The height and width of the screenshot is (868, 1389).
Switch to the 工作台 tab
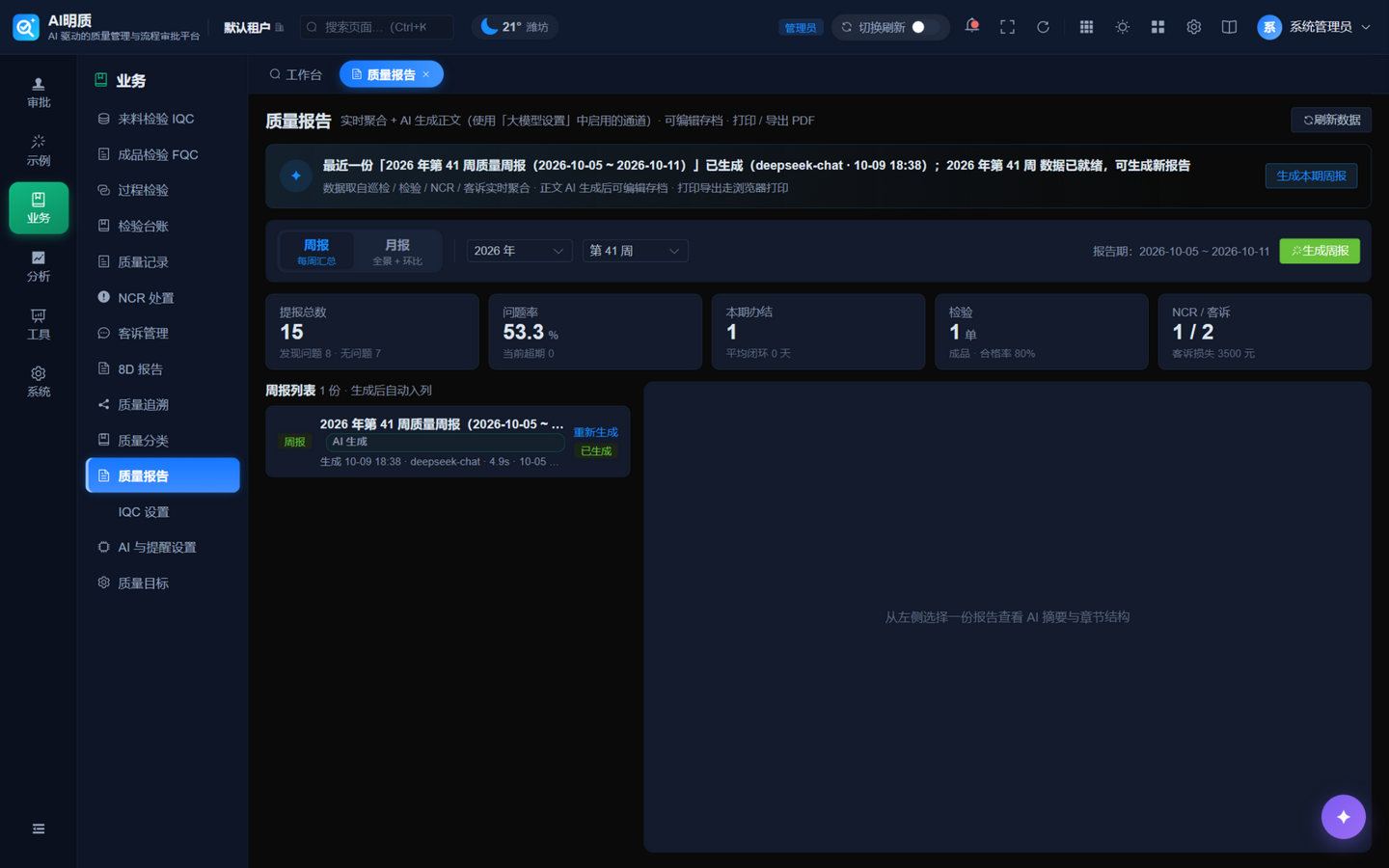coord(295,74)
